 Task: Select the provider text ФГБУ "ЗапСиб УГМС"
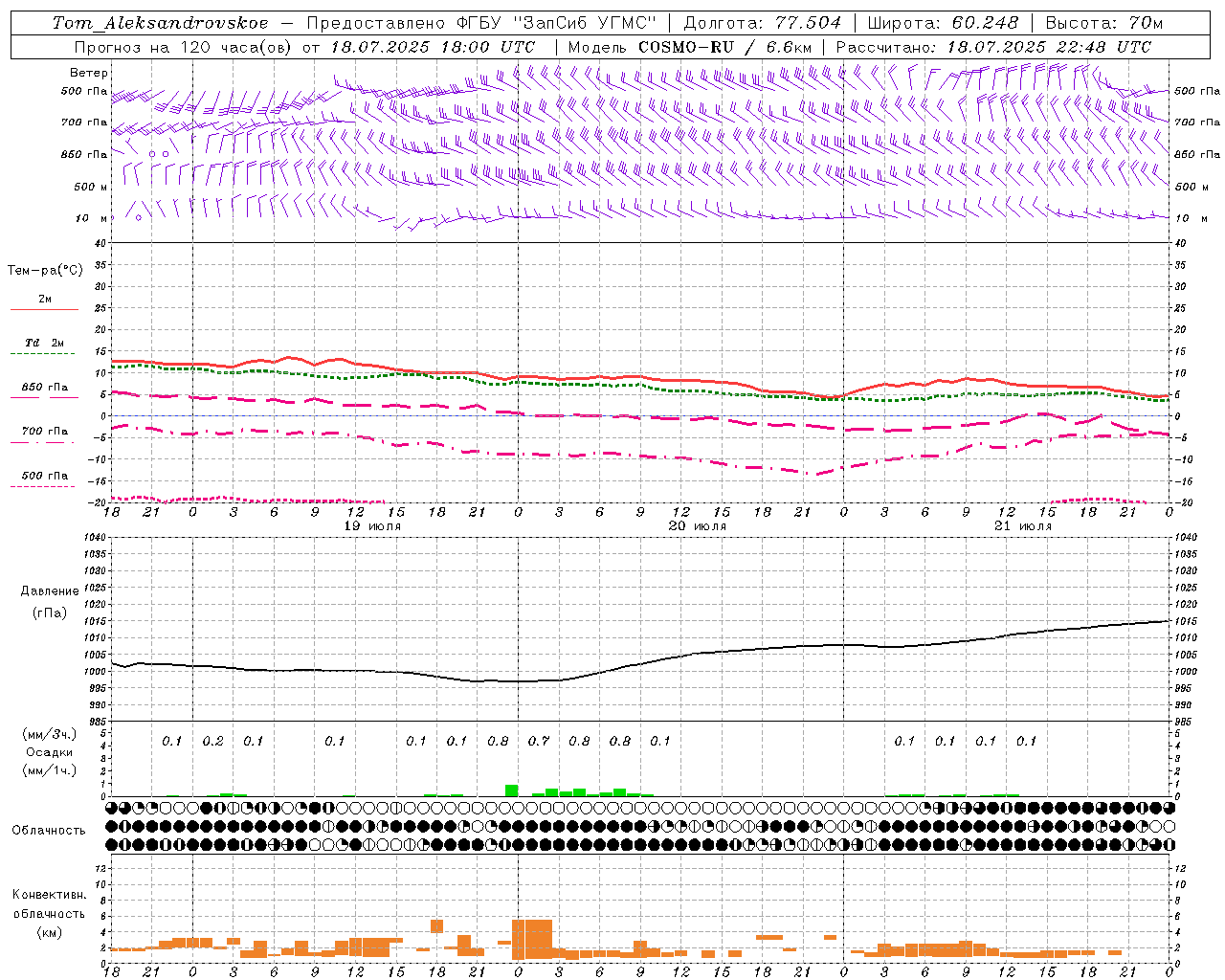pos(555,23)
